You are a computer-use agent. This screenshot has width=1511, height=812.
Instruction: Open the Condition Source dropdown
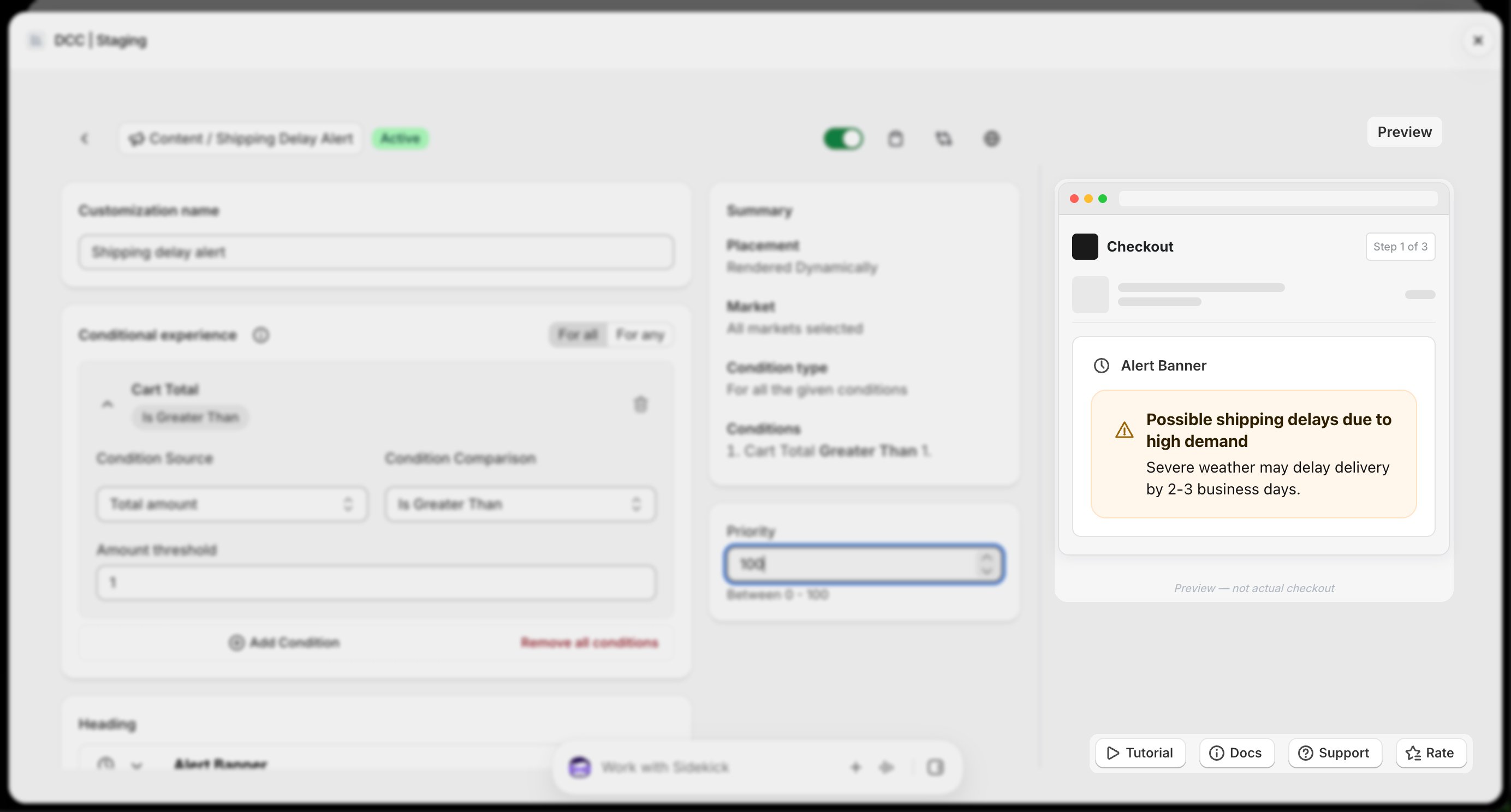[x=233, y=504]
